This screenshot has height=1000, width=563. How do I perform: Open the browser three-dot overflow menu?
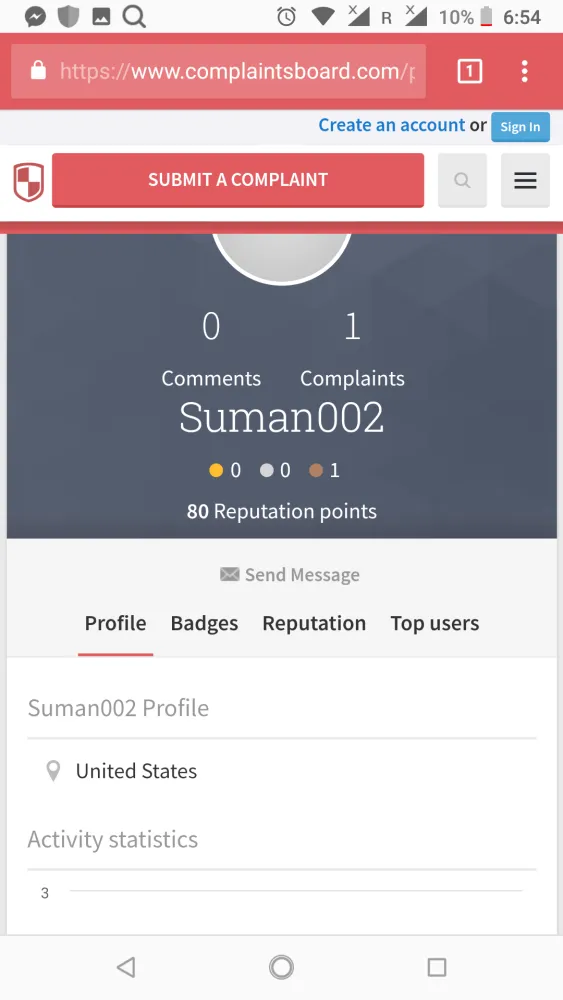(524, 71)
